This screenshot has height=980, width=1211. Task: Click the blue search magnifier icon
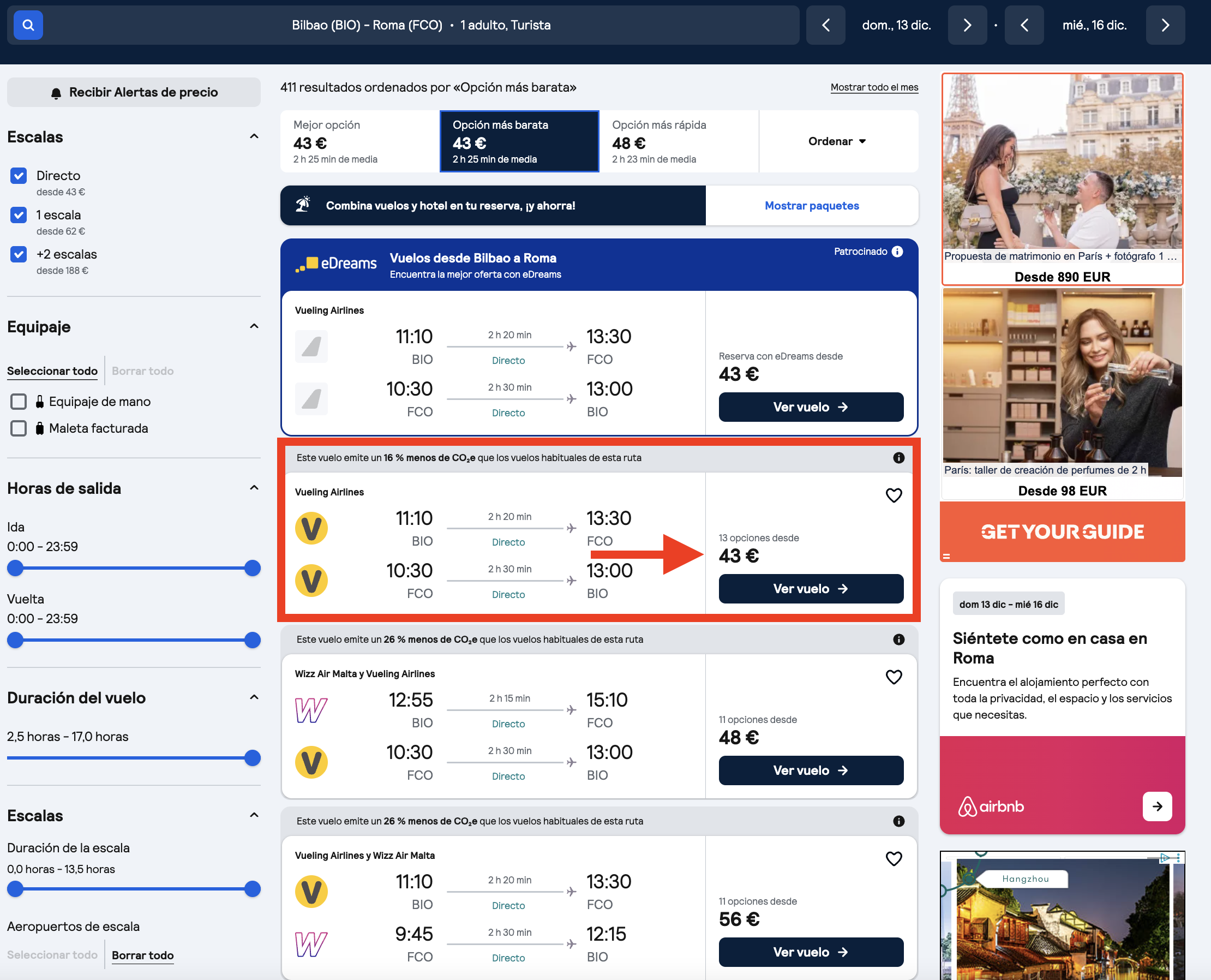[x=28, y=25]
